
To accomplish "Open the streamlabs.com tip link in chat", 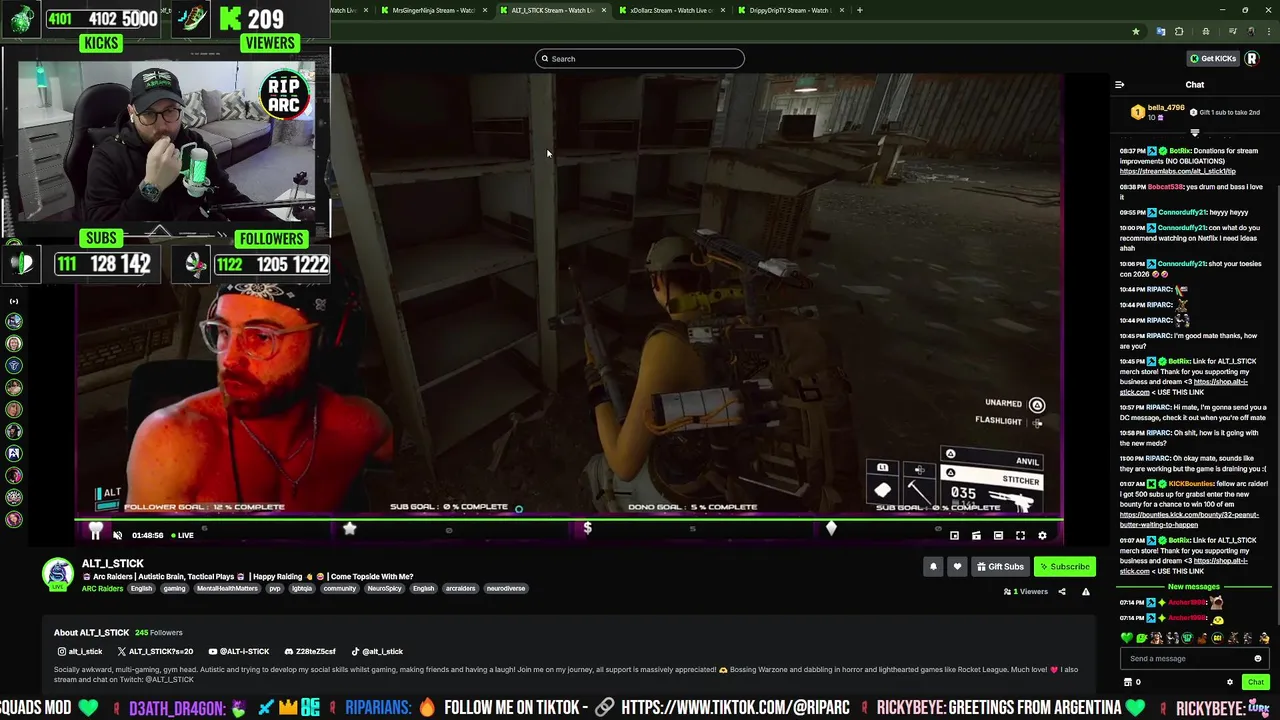I will coord(1178,172).
